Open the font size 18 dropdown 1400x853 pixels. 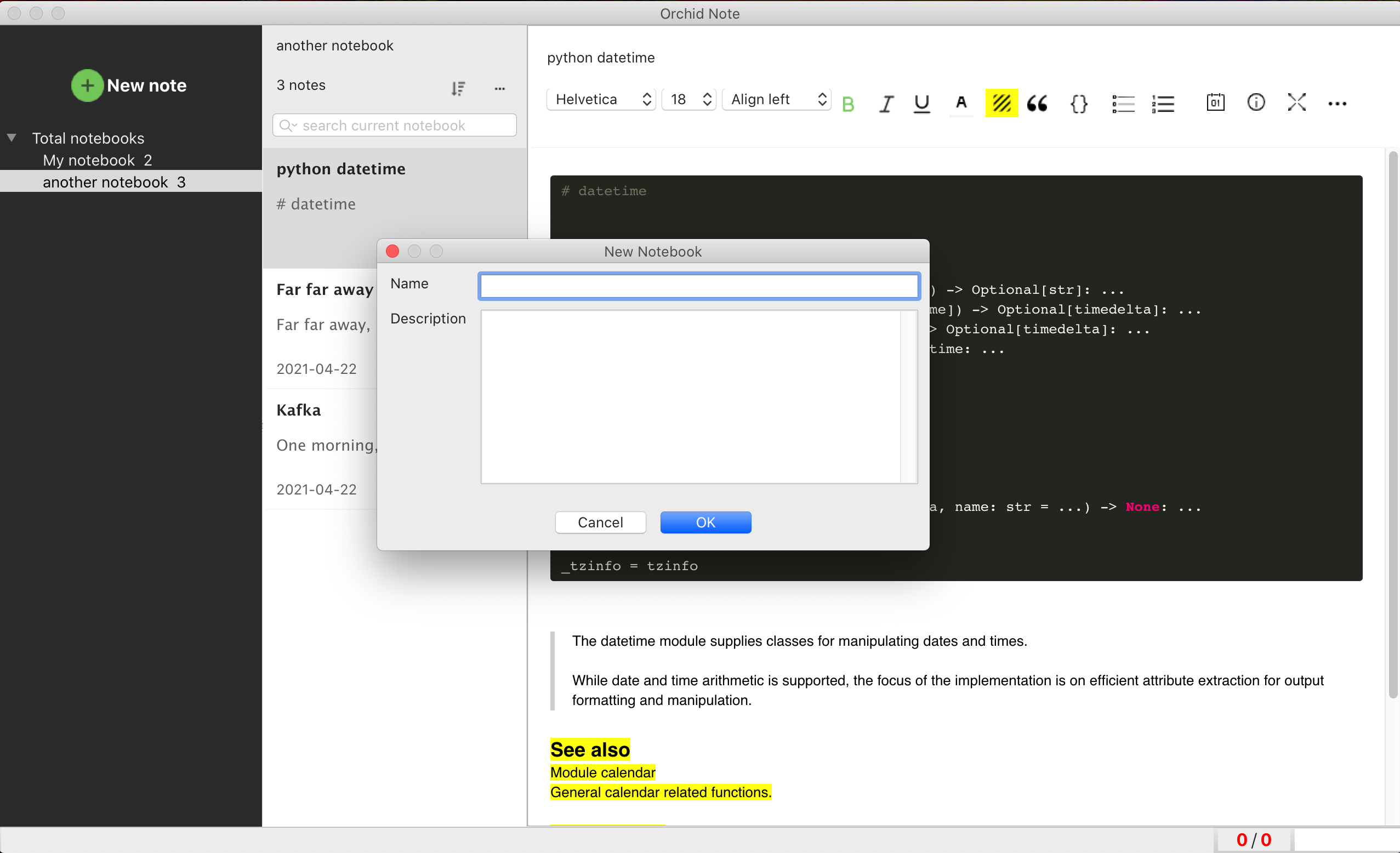coord(688,99)
